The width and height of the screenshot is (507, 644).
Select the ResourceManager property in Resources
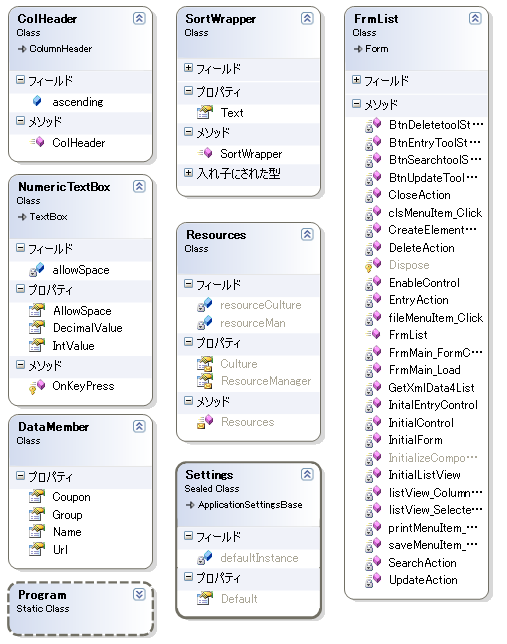pos(266,381)
